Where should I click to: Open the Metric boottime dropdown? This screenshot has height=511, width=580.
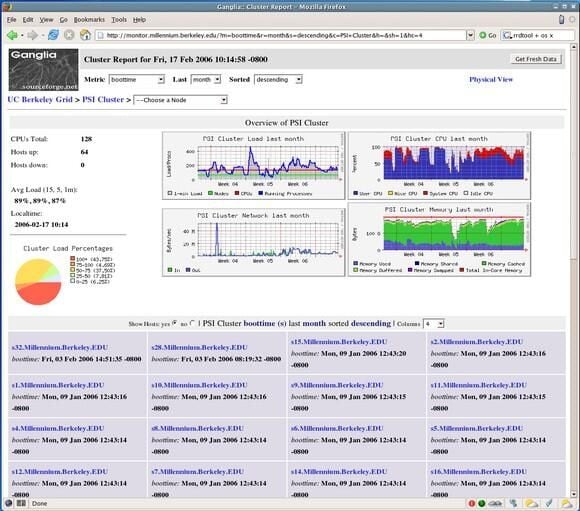(x=136, y=80)
